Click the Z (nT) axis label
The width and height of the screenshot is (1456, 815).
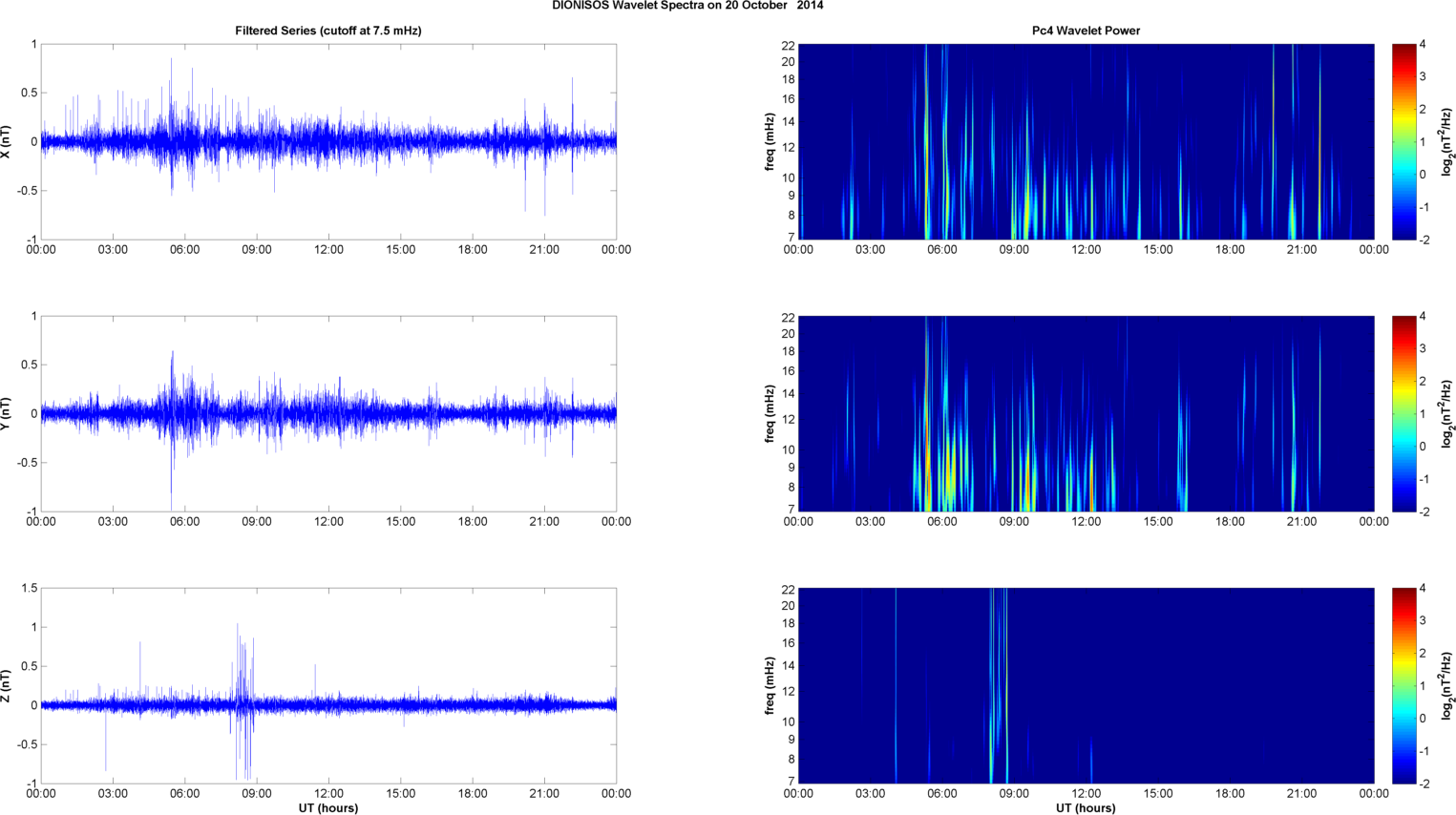coord(7,685)
